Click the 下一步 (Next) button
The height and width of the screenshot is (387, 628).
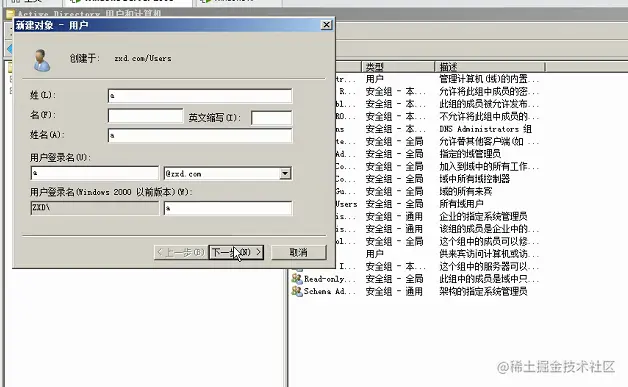[x=236, y=252]
